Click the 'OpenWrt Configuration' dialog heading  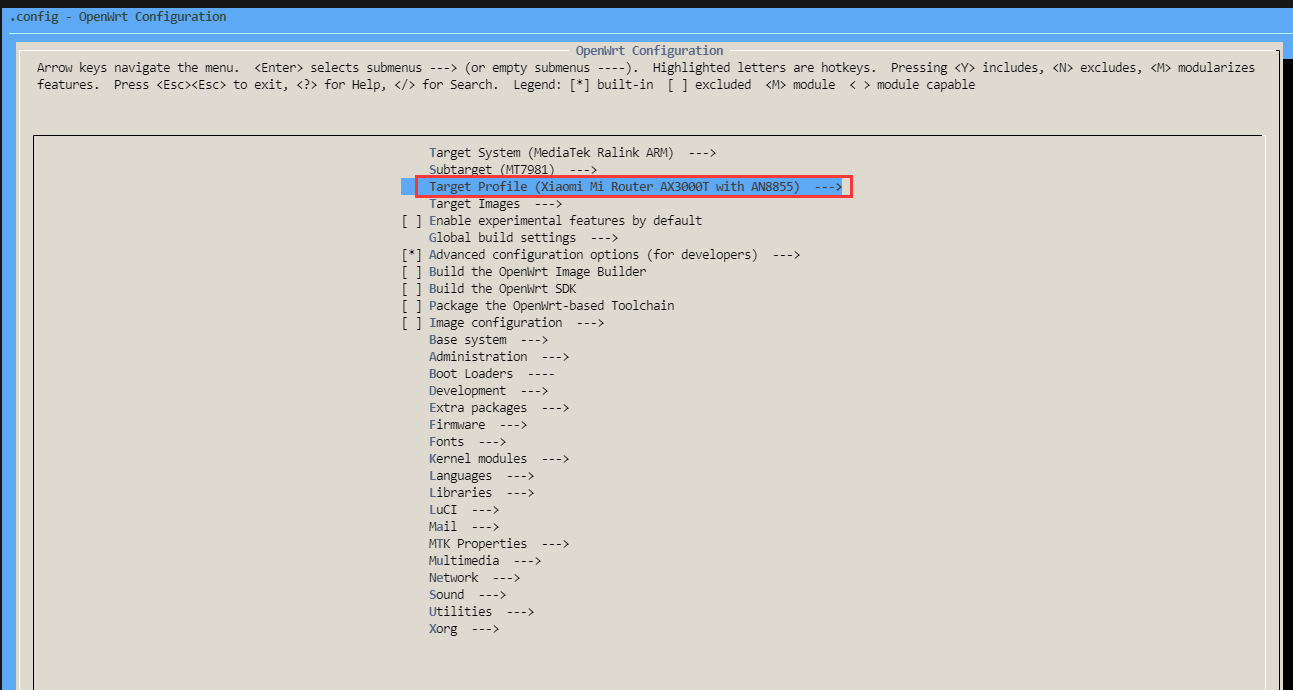(x=649, y=51)
